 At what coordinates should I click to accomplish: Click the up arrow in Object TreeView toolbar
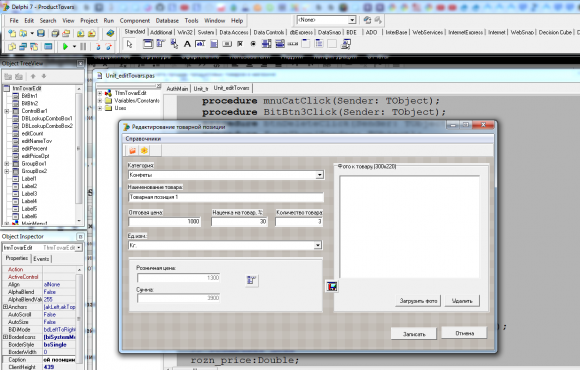33,76
